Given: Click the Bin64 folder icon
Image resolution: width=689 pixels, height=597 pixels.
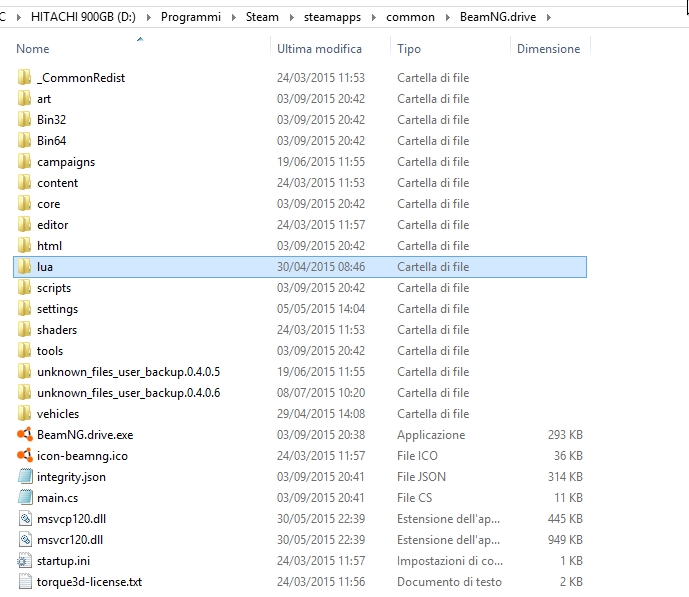Looking at the screenshot, I should point(25,141).
